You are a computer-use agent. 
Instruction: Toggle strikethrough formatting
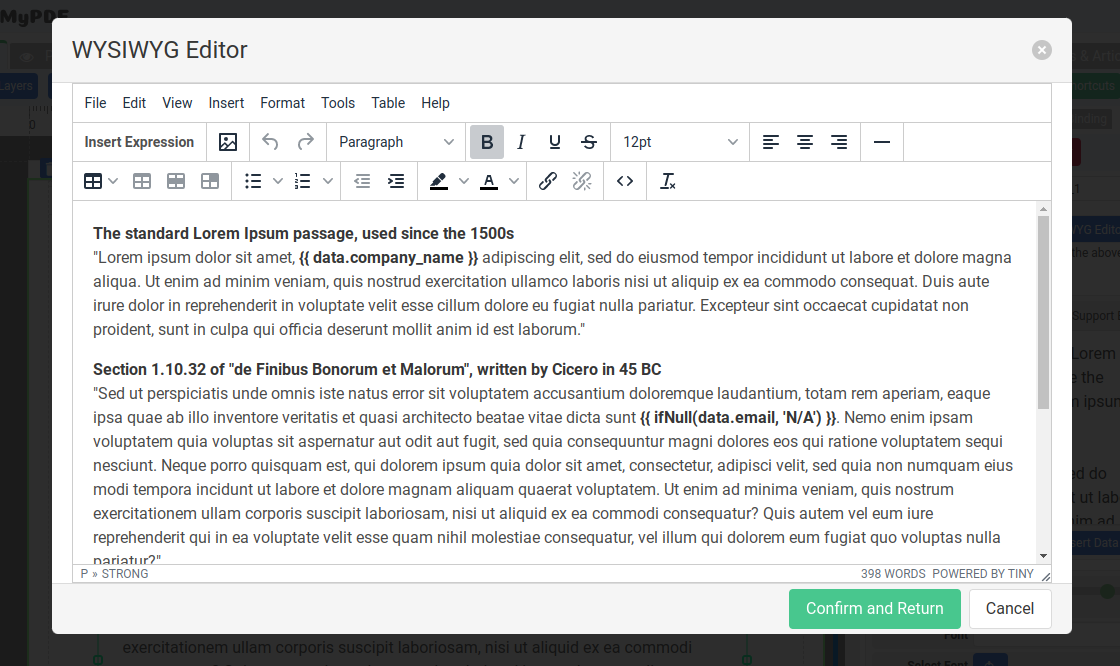click(x=589, y=142)
